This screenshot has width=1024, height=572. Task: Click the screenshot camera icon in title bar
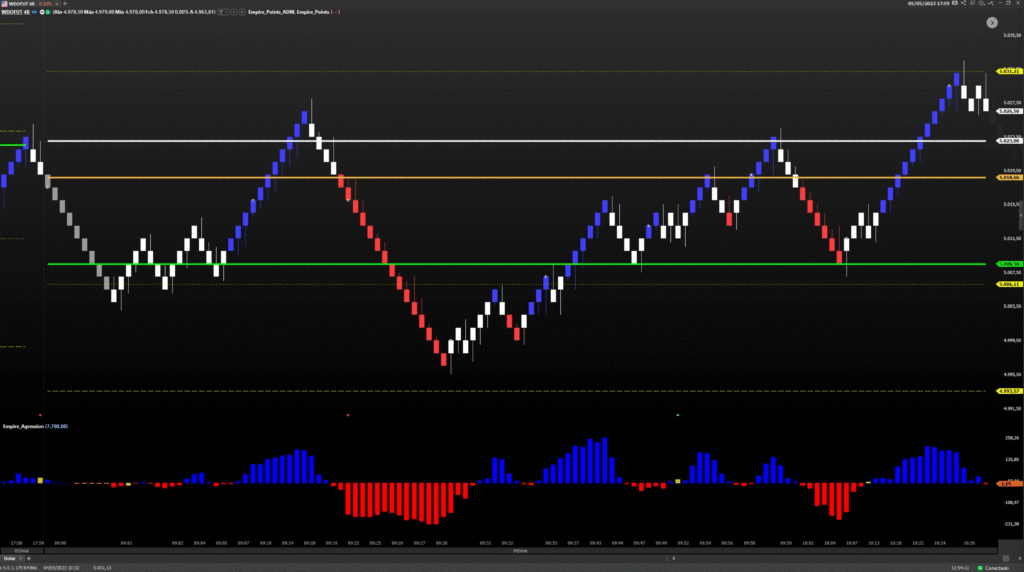(957, 3)
